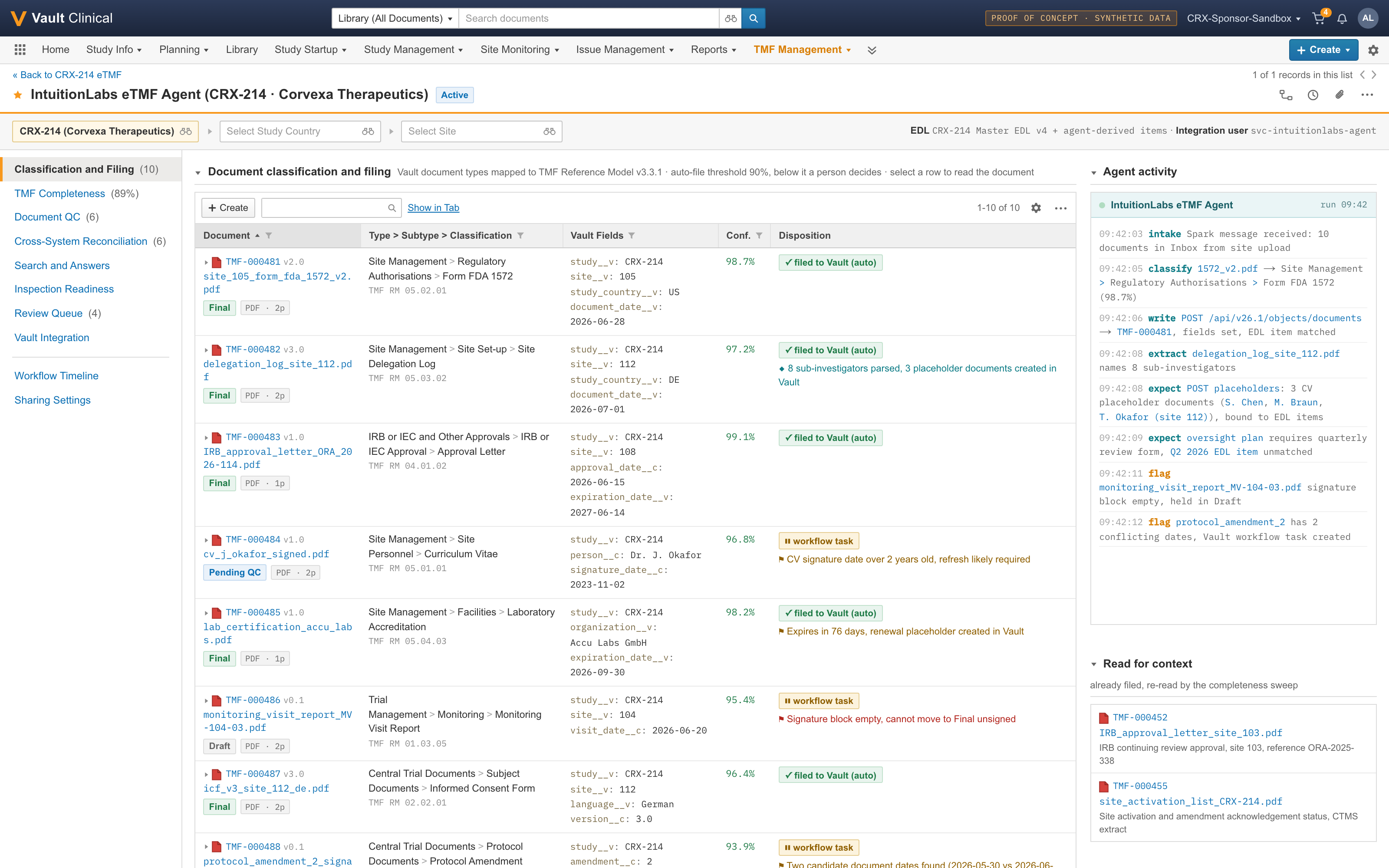Collapse the Document classification and filing section
The image size is (1389, 868).
click(x=198, y=172)
